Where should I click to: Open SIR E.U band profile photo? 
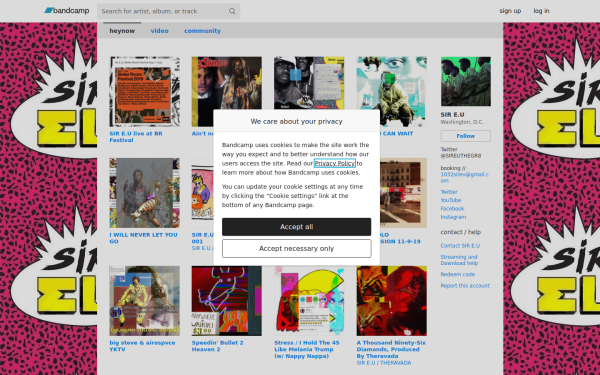466,82
